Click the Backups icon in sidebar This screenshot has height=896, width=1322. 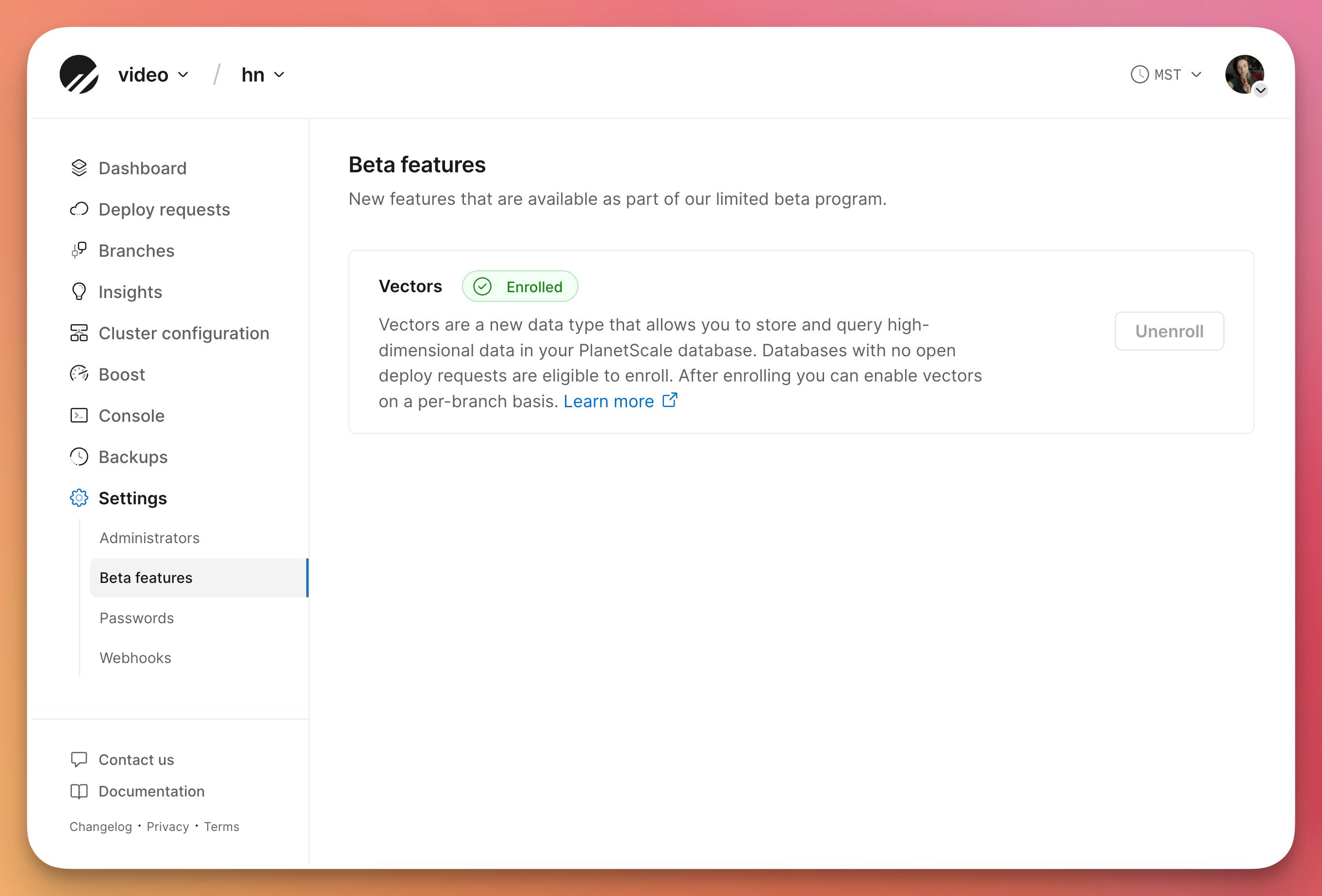(79, 457)
